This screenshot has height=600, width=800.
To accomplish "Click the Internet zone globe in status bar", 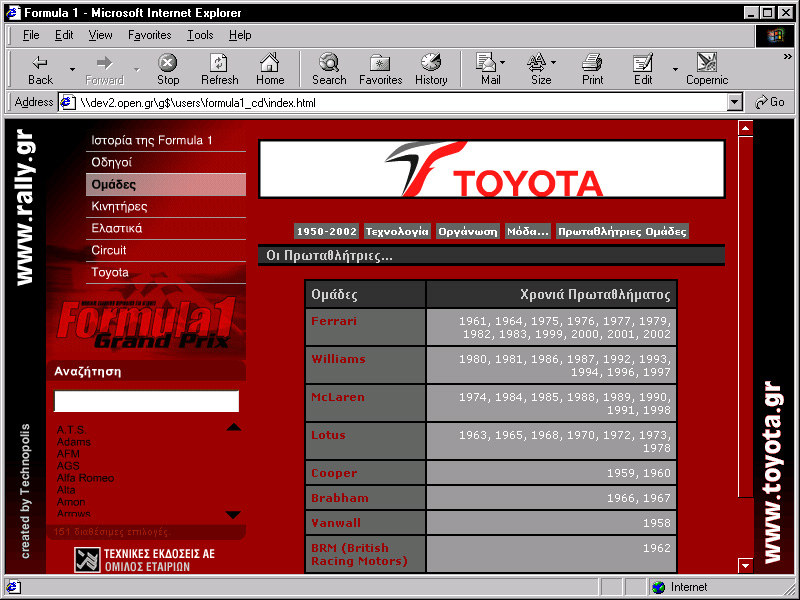I will (x=659, y=587).
